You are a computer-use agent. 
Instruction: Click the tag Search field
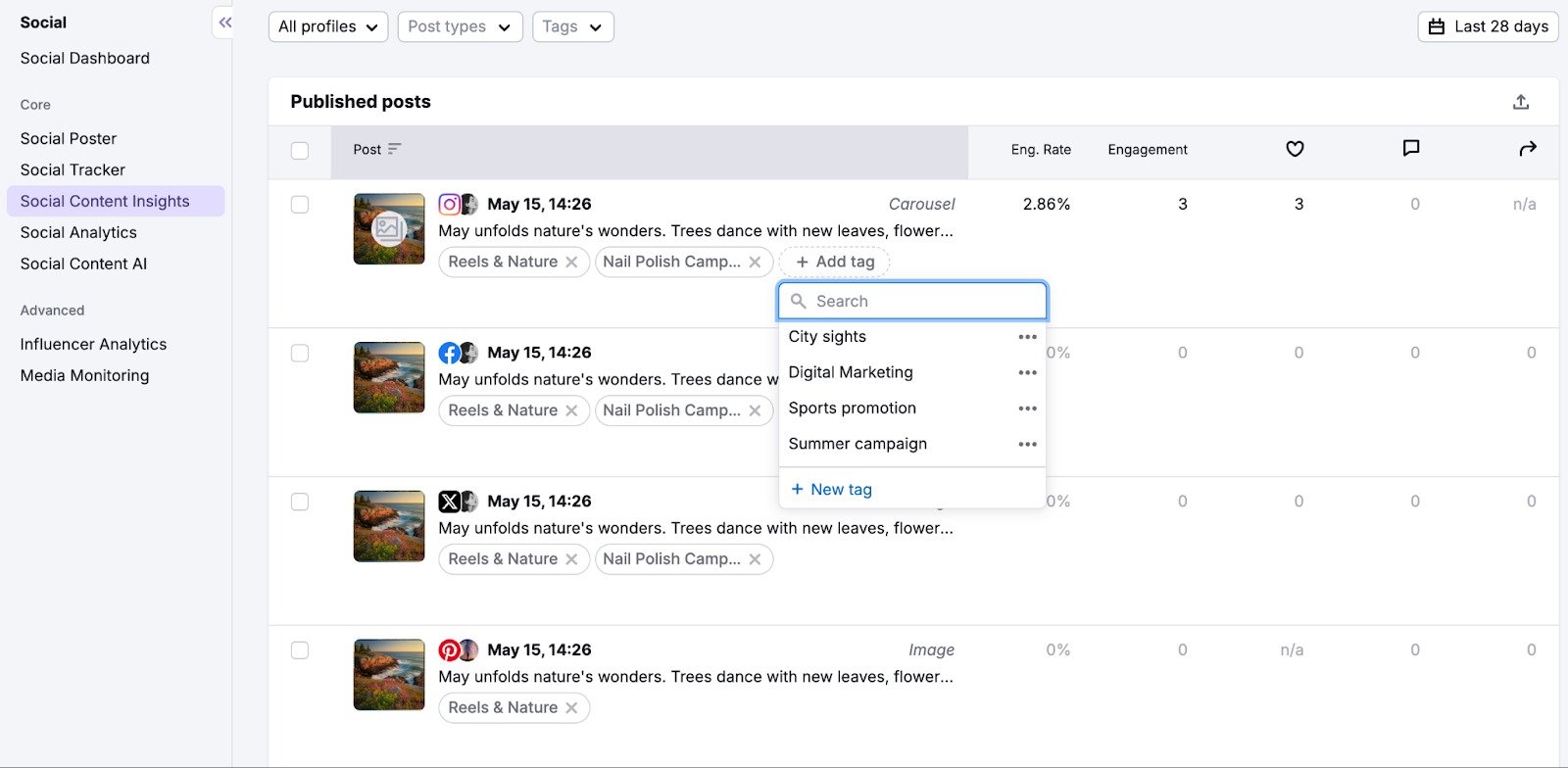tap(921, 301)
